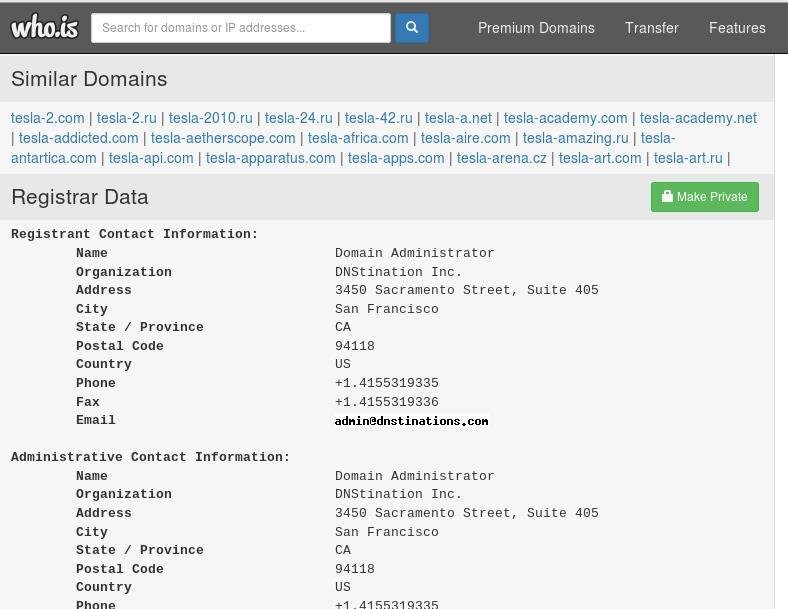This screenshot has height=609, width=788.
Task: Open tesla-aire.com link
Action: (x=465, y=138)
